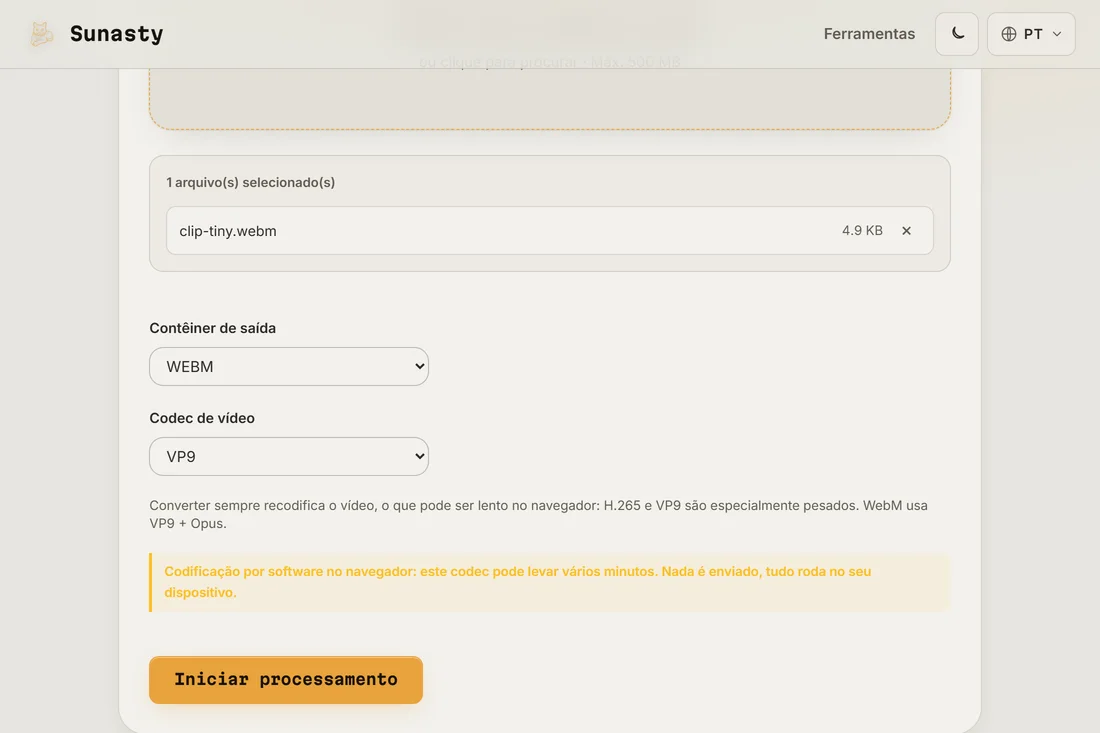1100x733 pixels.
Task: Click the Sunasty cat logo icon
Action: point(41,34)
